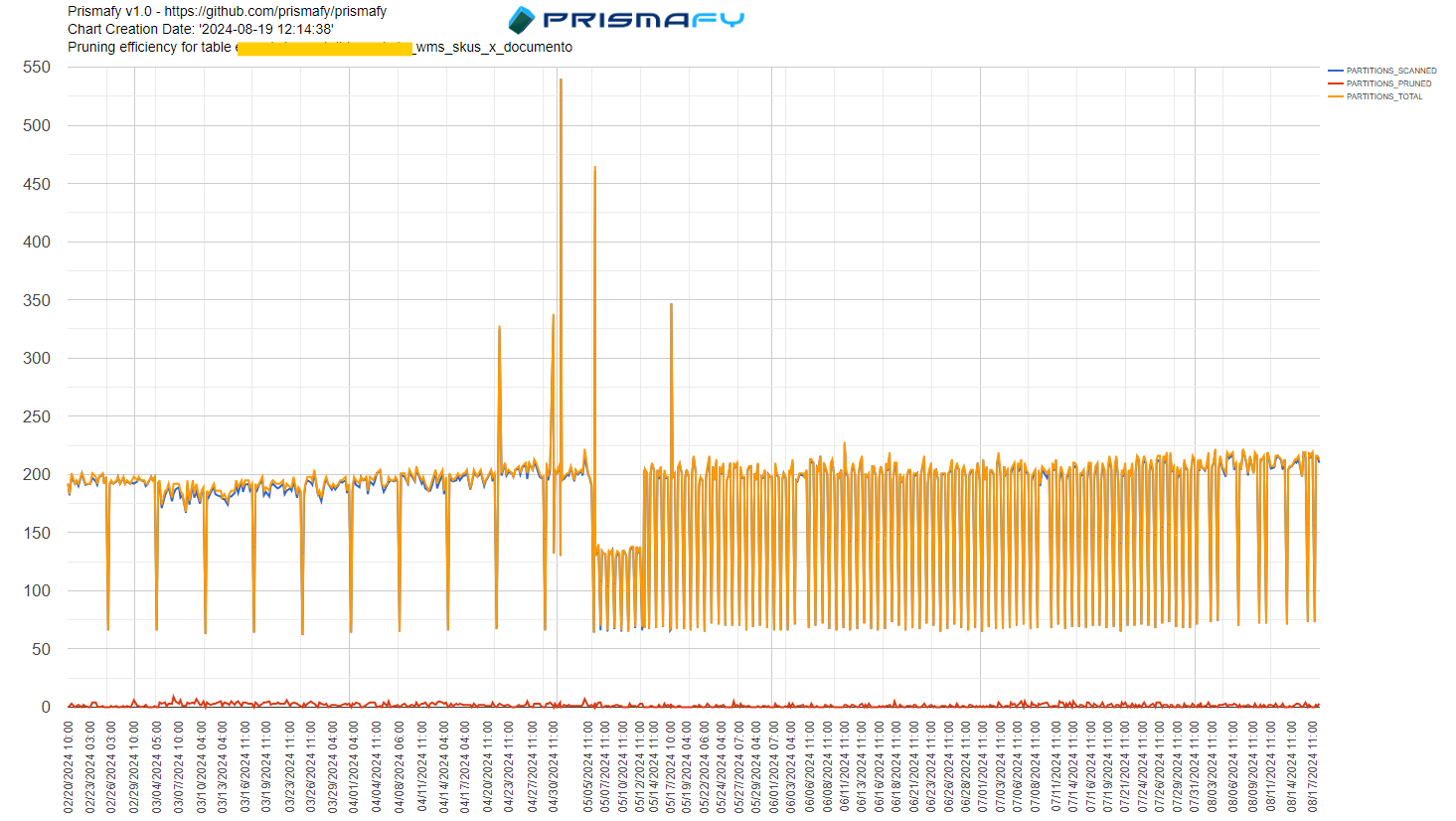Click the y-axis label 100

[37, 590]
